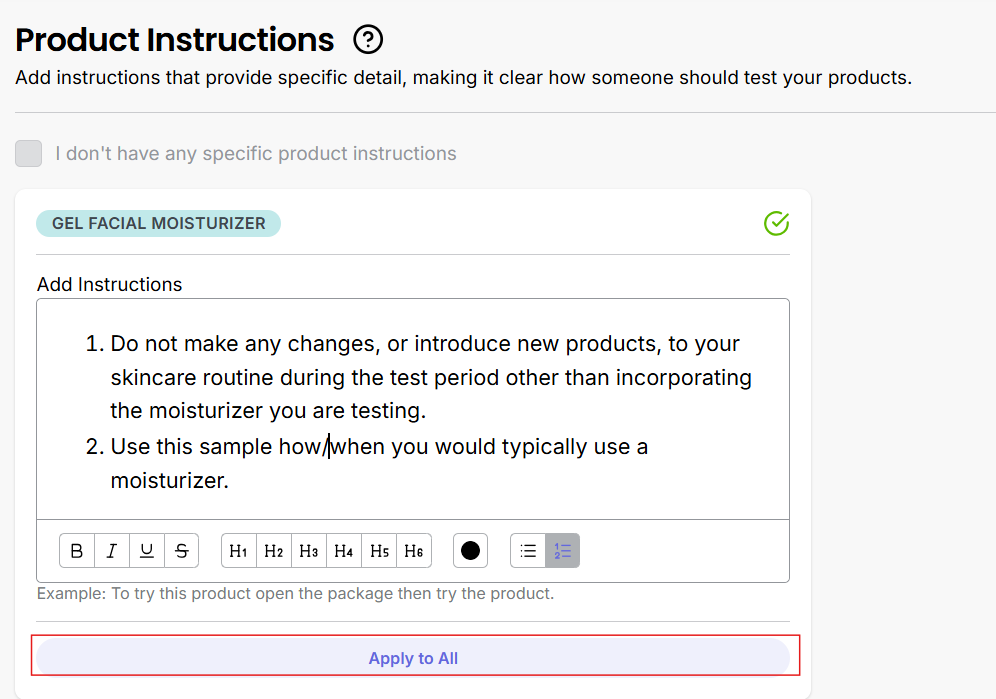Switch to bulleted list
Screen dimensions: 996x699
coord(528,551)
